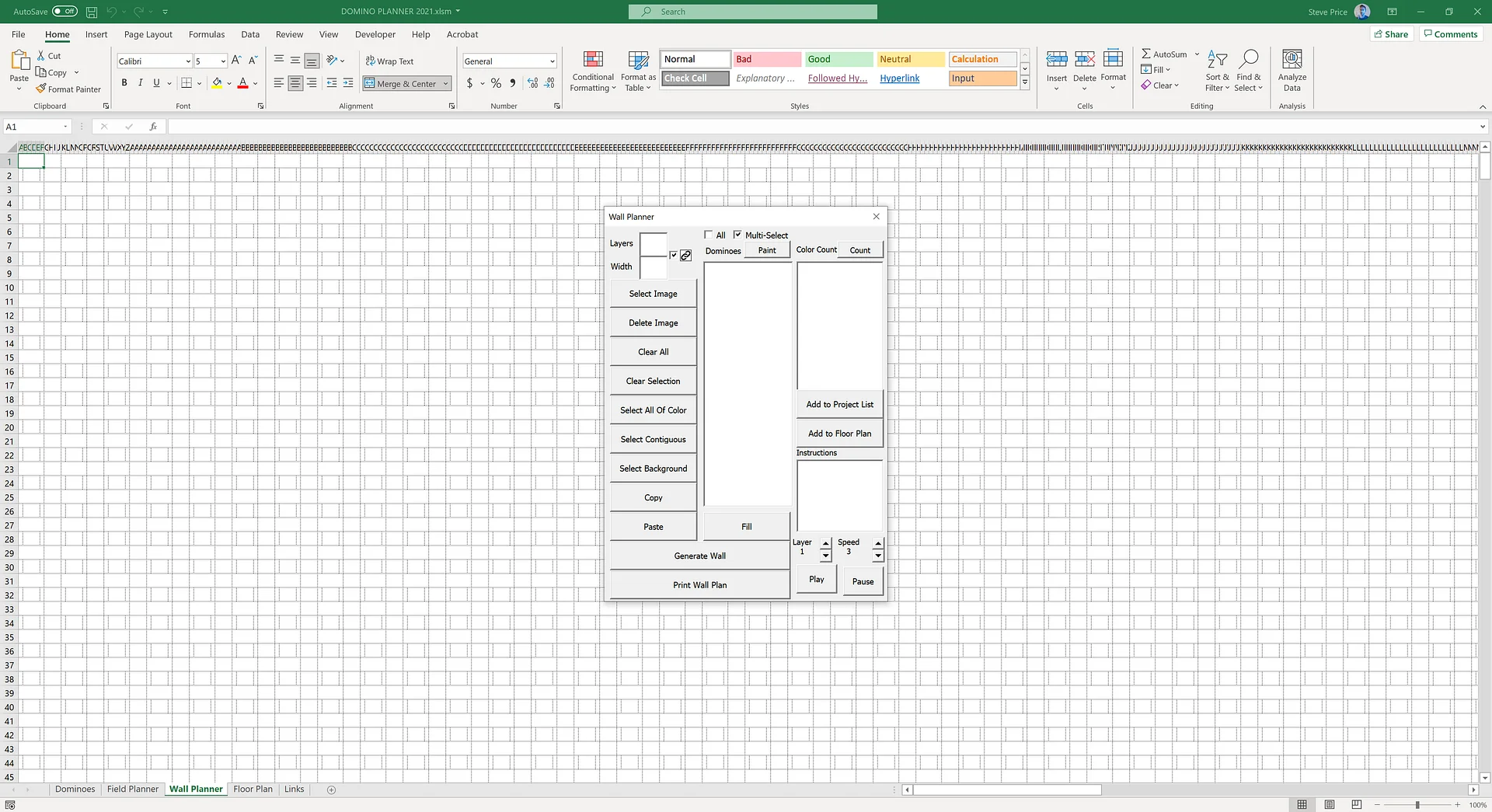
Task: Open Conditional Formatting
Action: (593, 71)
